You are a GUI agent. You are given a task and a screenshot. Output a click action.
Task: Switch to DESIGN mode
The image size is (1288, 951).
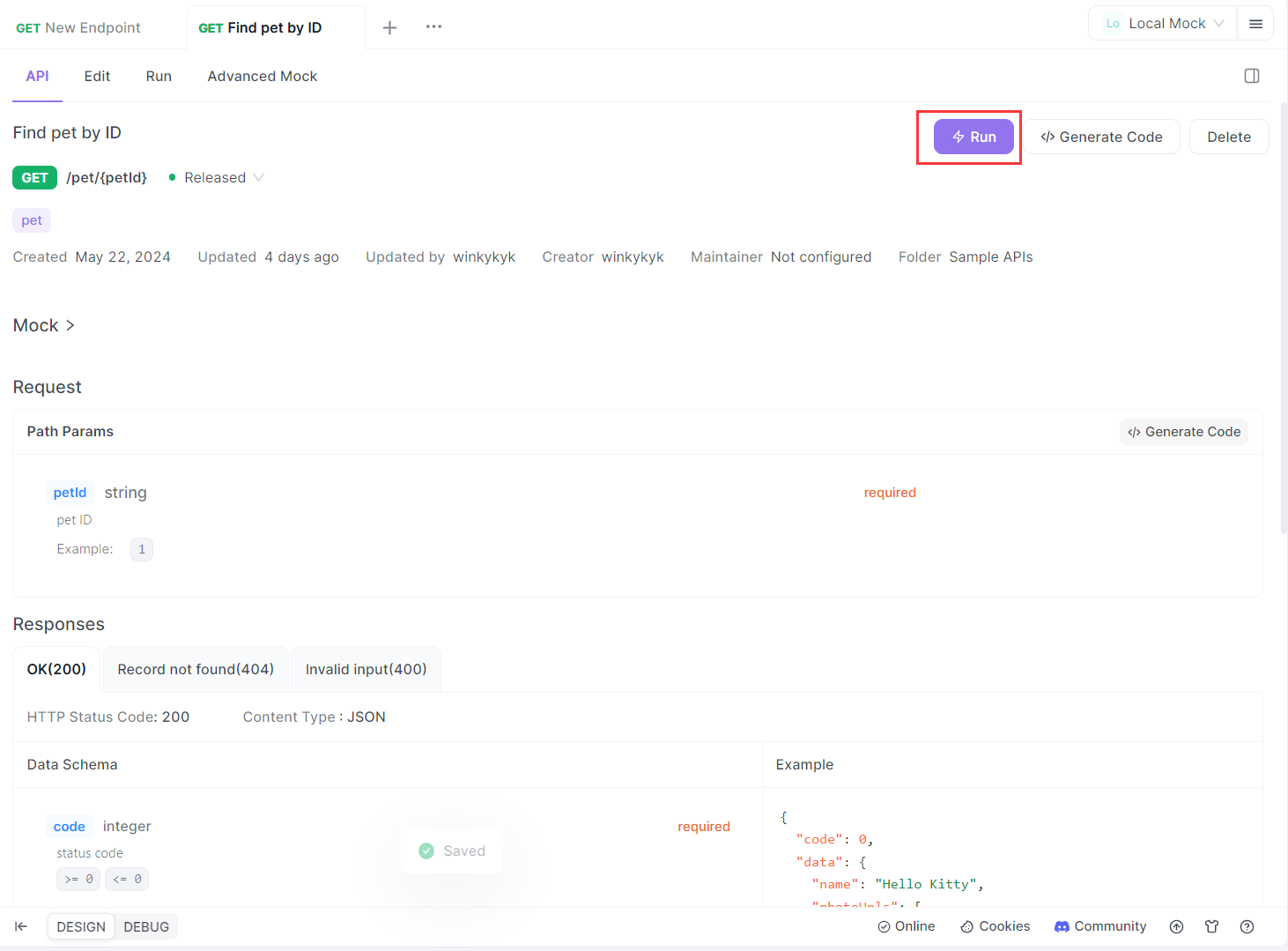[x=81, y=927]
